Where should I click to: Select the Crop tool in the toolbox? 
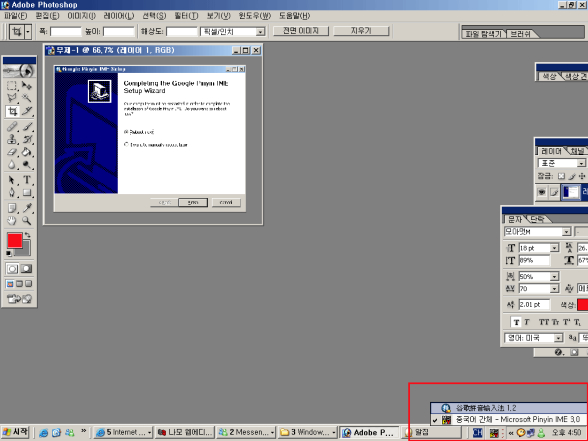pyautogui.click(x=12, y=111)
